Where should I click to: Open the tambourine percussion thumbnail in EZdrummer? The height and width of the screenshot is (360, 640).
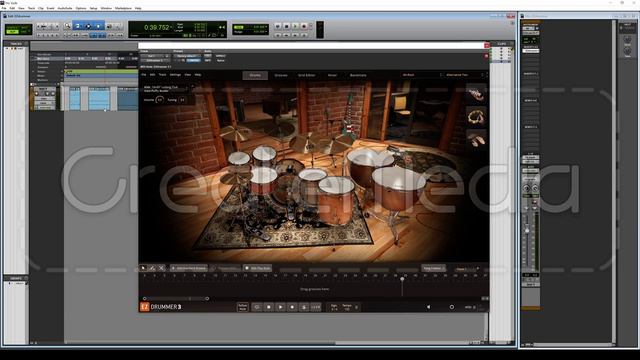[x=477, y=118]
